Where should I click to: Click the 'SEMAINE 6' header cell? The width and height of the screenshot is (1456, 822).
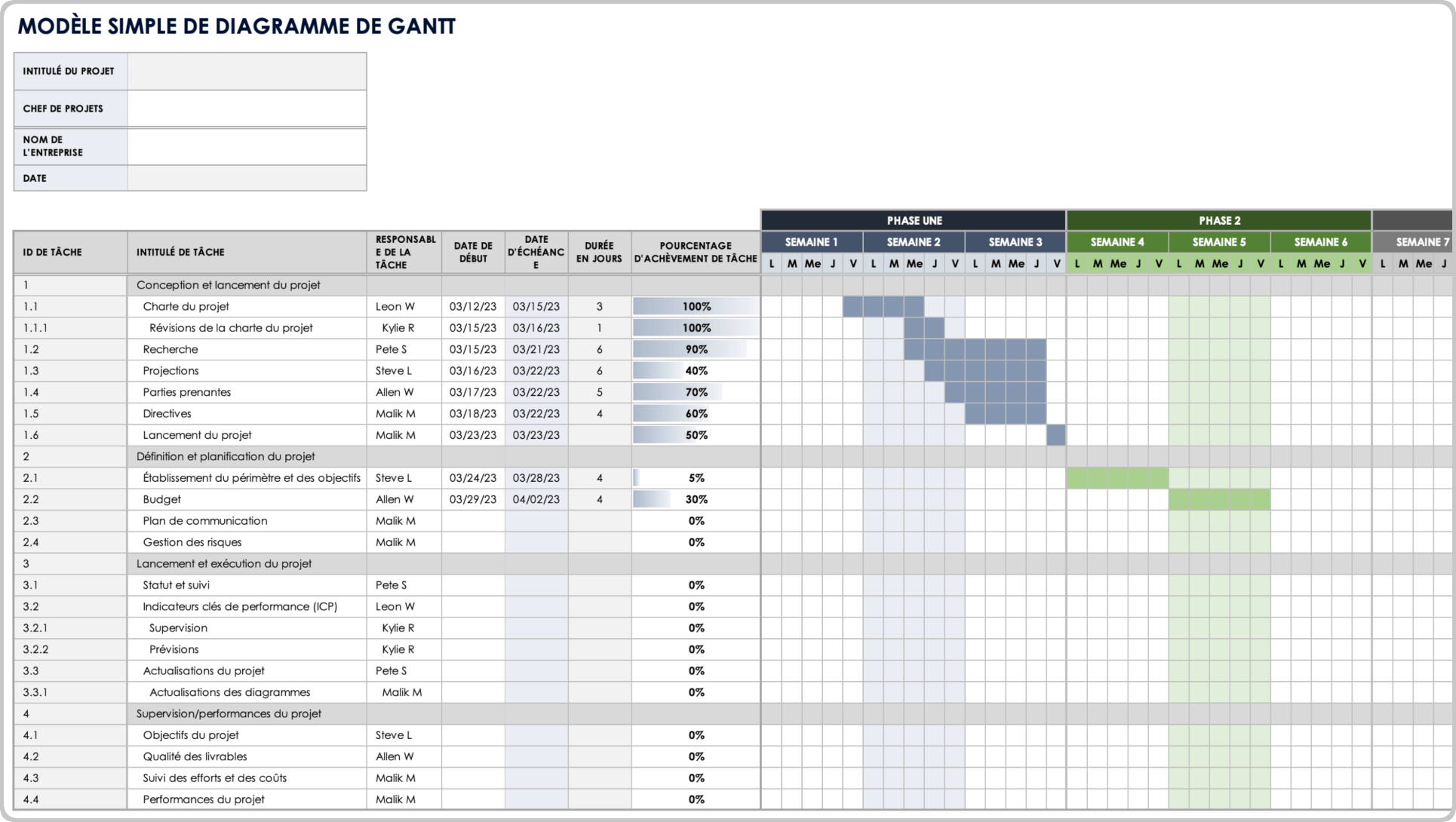[x=1321, y=242]
